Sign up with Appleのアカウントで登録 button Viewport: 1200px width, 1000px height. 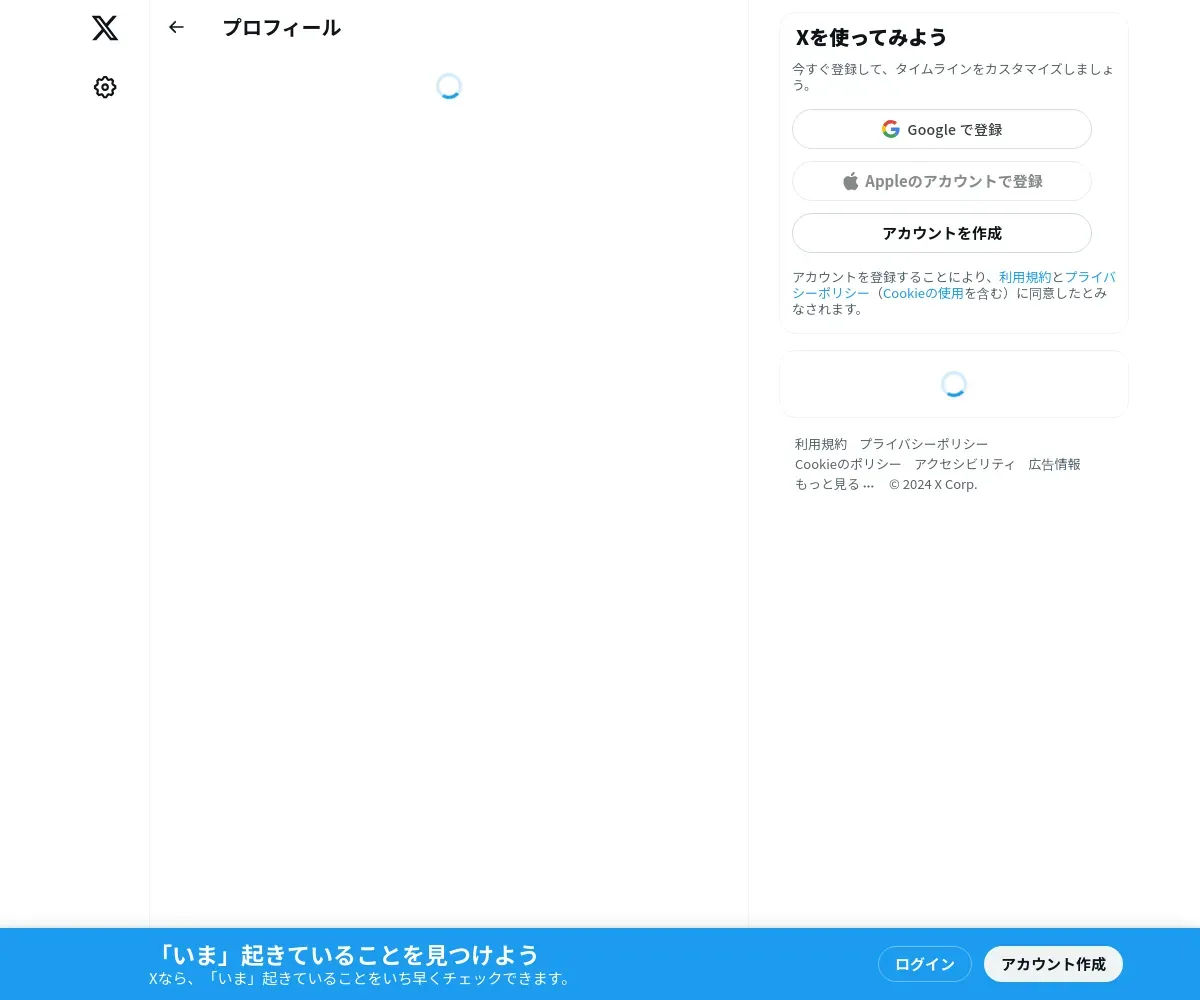(x=942, y=181)
